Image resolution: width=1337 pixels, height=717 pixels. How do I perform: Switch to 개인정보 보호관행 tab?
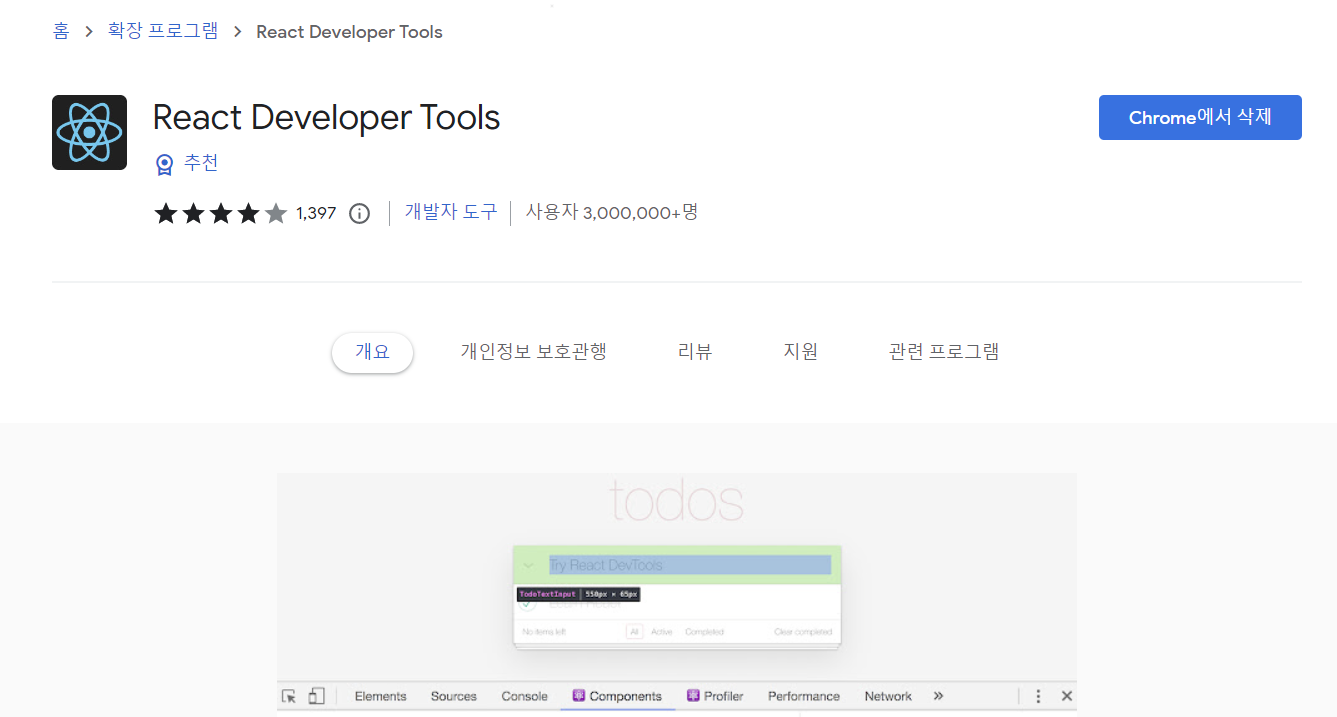coord(533,352)
